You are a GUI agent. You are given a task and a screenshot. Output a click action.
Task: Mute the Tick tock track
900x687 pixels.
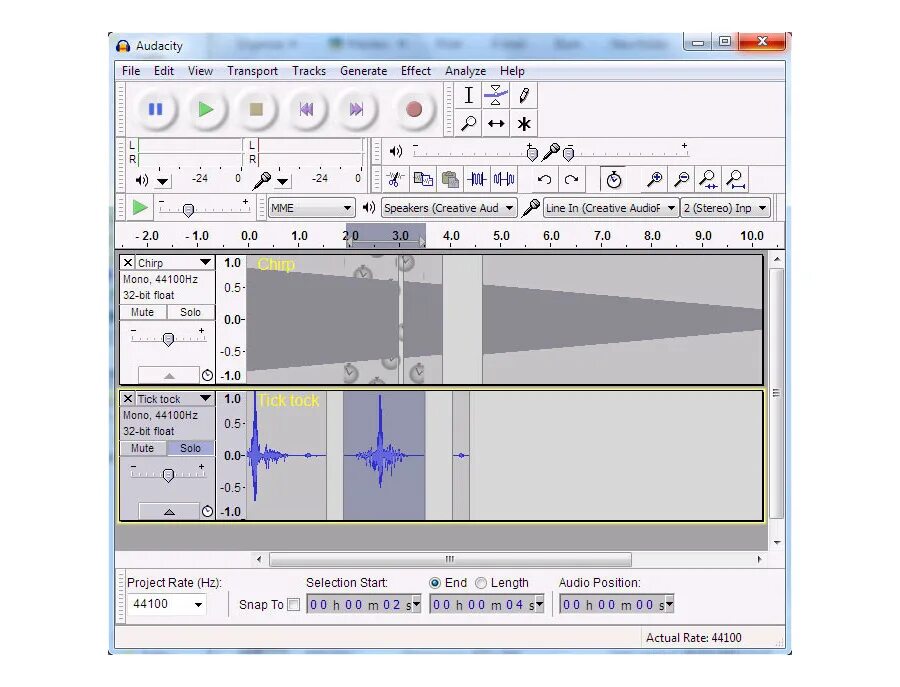click(142, 448)
